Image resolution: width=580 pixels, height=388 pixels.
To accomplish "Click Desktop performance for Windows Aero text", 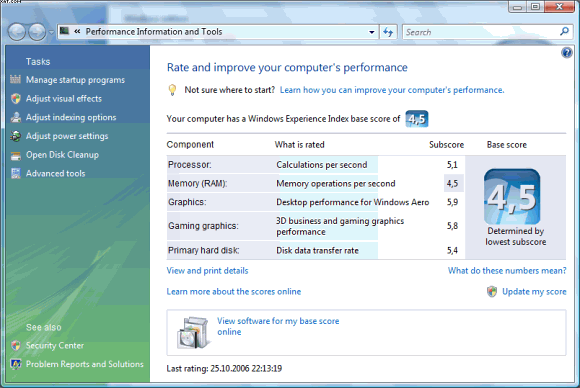I will tap(353, 202).
